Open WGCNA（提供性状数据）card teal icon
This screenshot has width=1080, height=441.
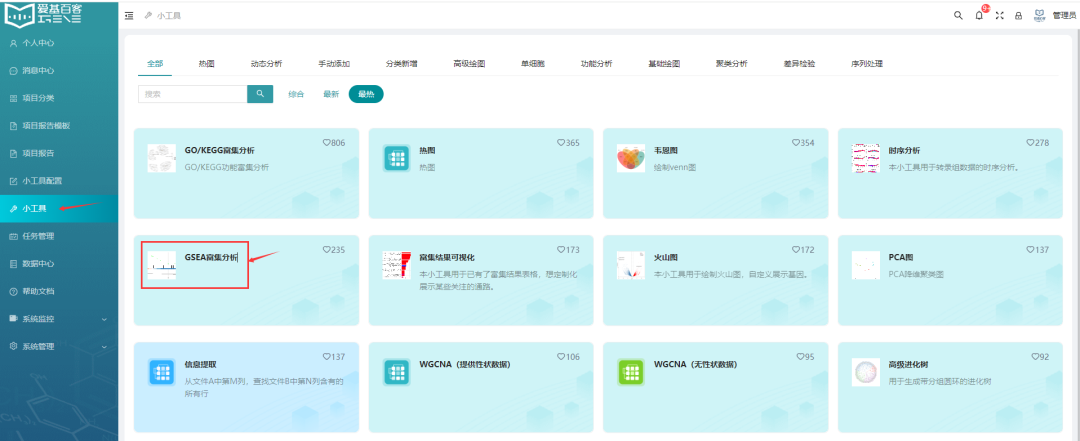[x=396, y=372]
